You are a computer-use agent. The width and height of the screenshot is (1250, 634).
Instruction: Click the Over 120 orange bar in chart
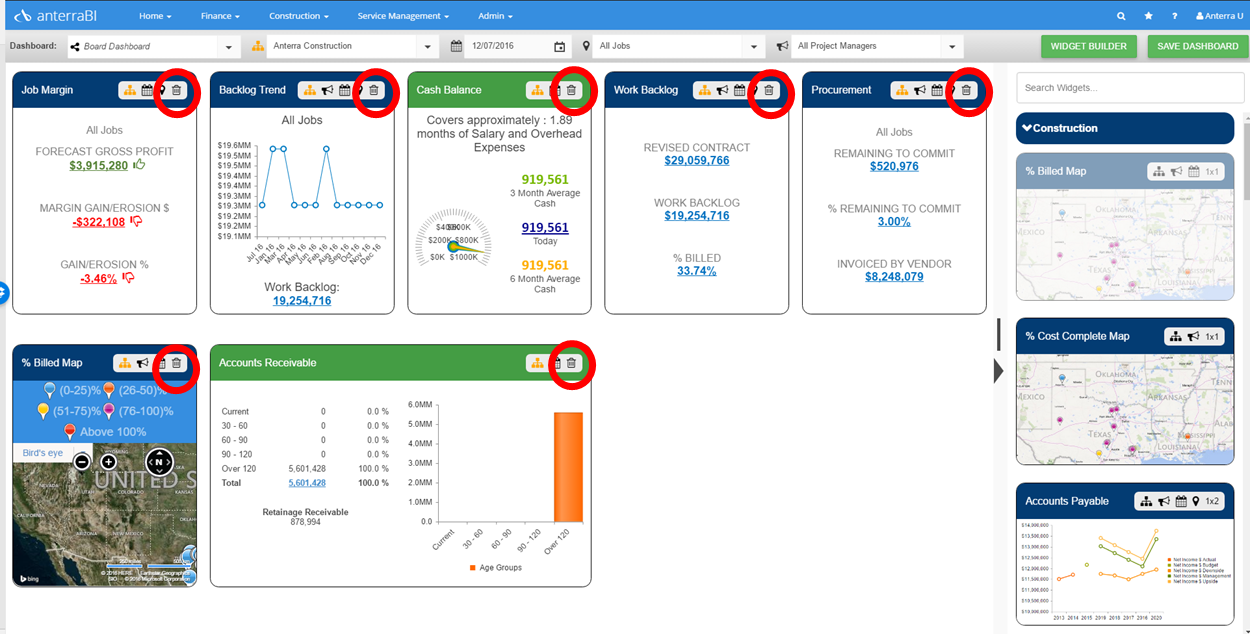(x=568, y=467)
